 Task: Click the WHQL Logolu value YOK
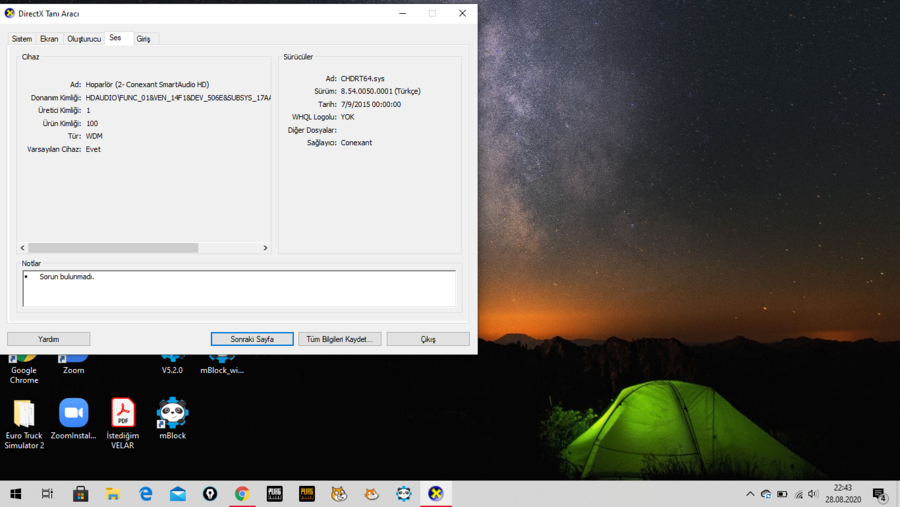click(x=347, y=117)
